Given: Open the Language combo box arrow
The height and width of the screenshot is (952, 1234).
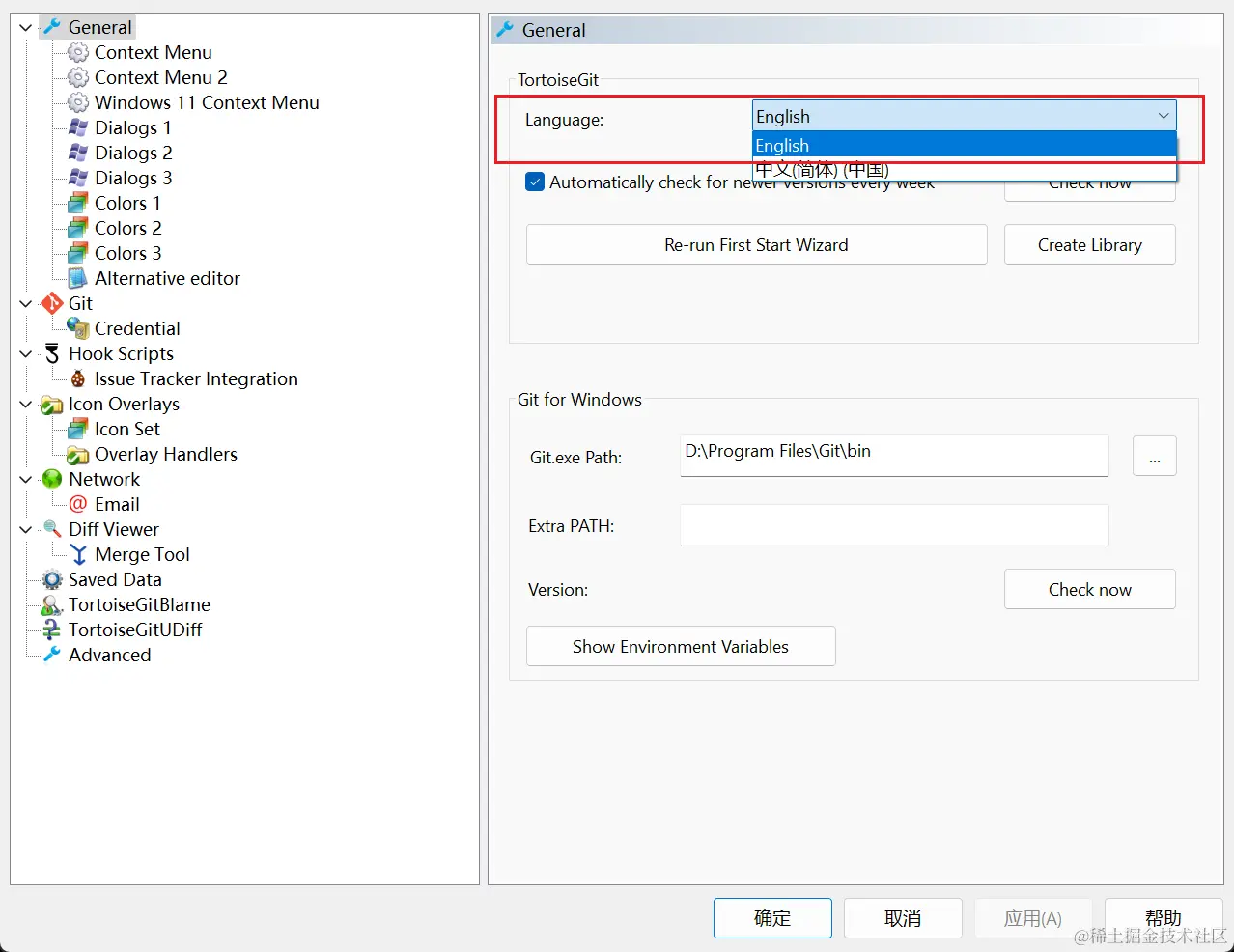Looking at the screenshot, I should [1164, 116].
